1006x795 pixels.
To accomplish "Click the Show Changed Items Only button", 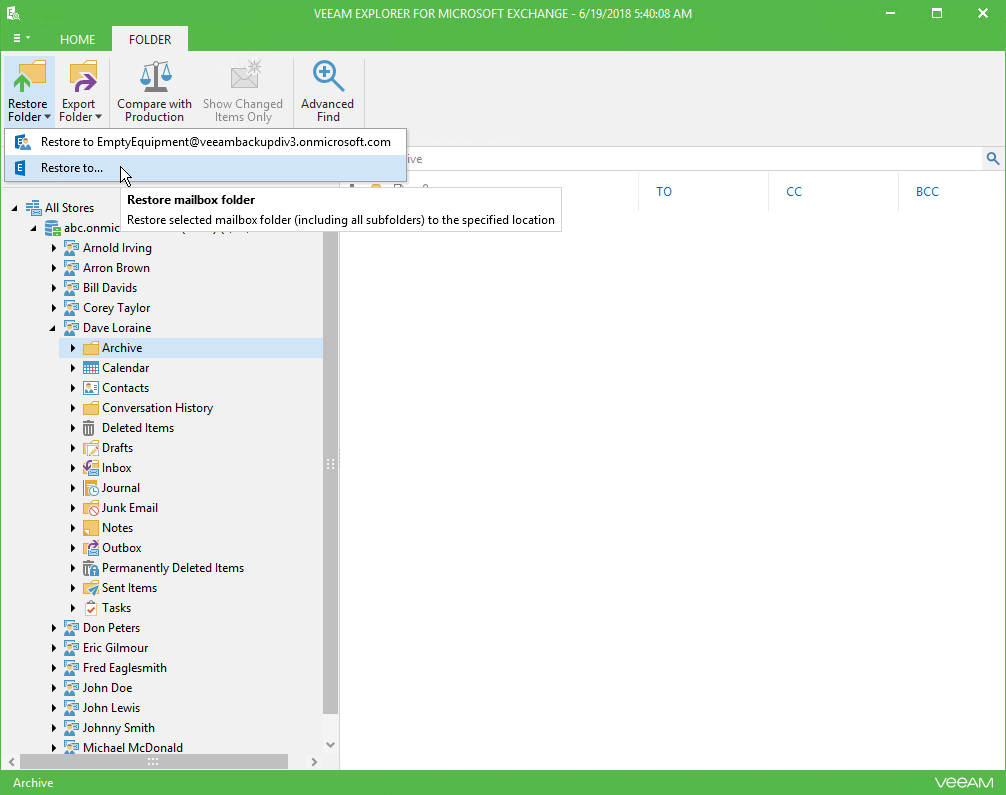I will 243,91.
